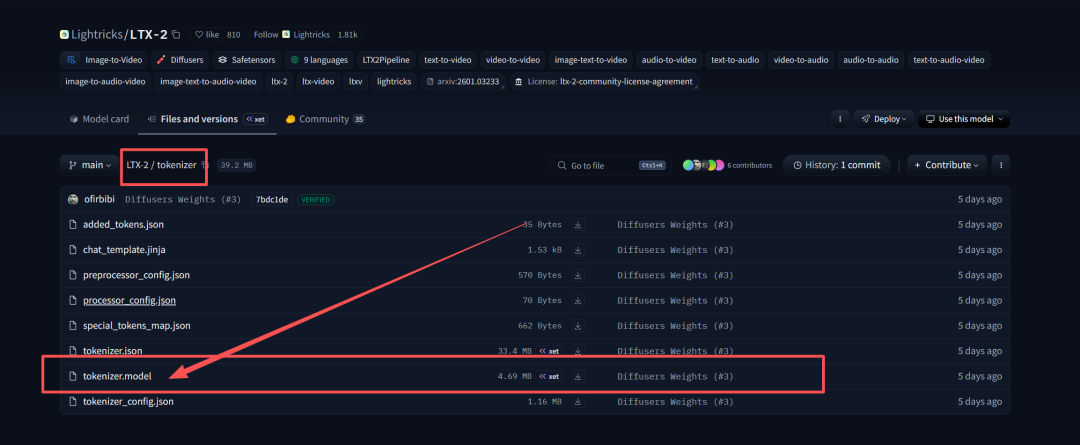Screen dimensions: 1080x445
Task: Switch to the Model card tab
Action: [99, 119]
